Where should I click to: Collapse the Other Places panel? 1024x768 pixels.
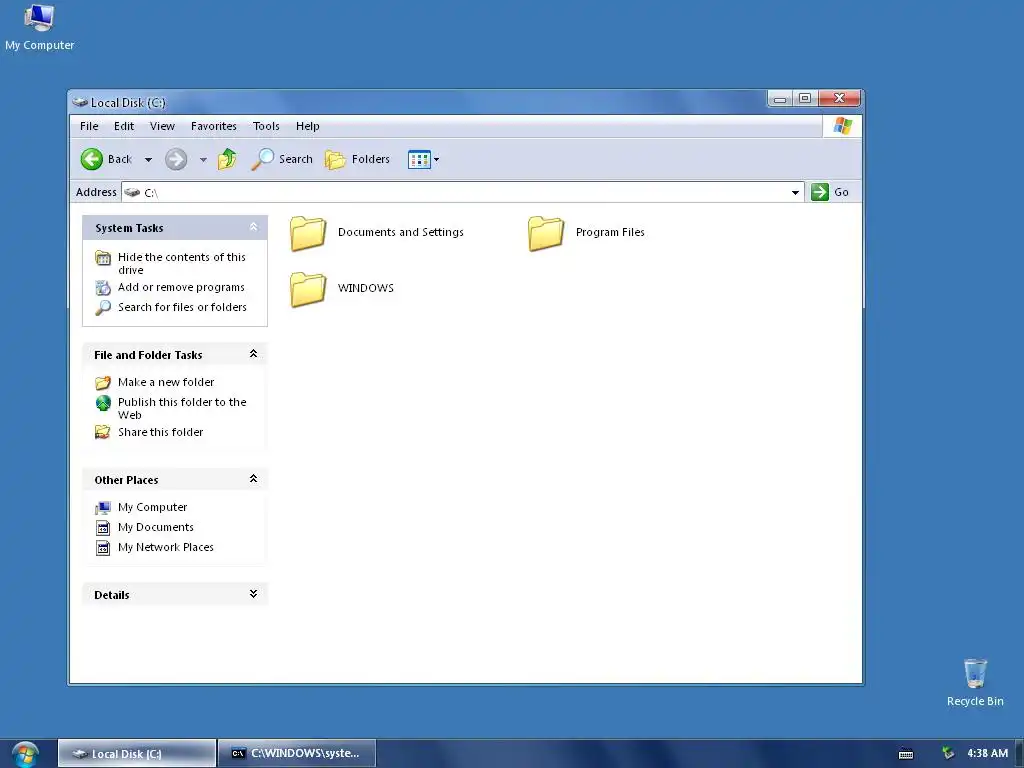click(x=253, y=479)
